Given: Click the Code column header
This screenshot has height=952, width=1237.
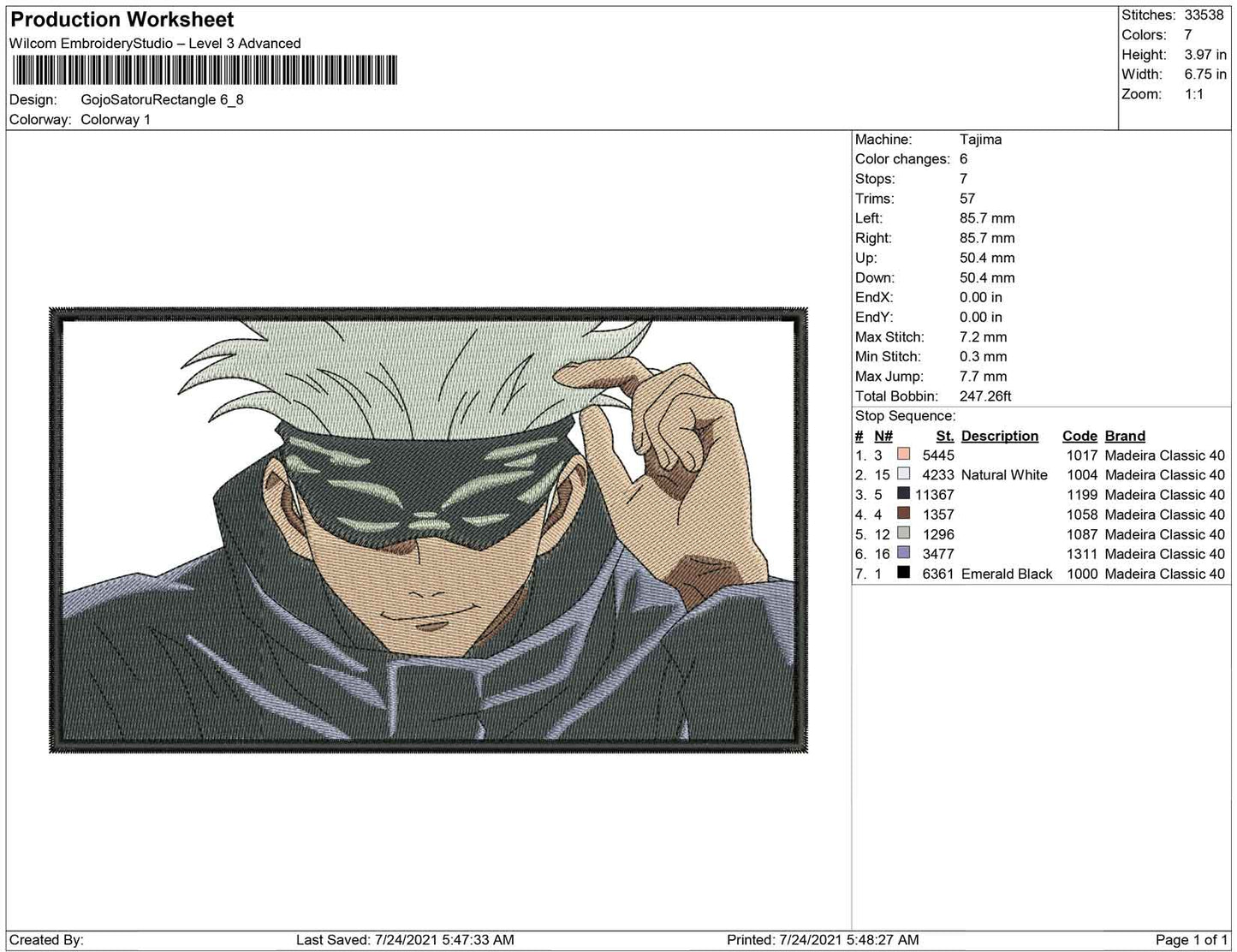Looking at the screenshot, I should [x=1079, y=436].
